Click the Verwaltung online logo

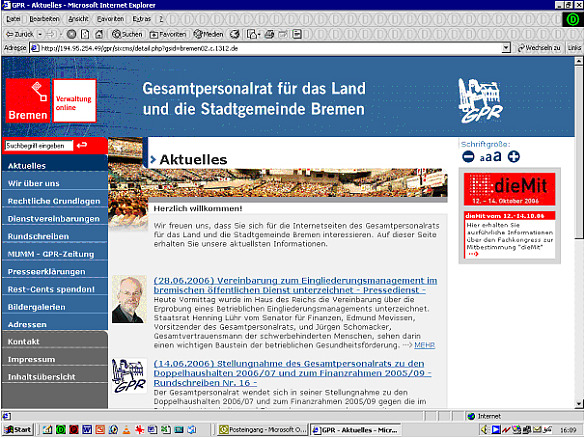74,100
